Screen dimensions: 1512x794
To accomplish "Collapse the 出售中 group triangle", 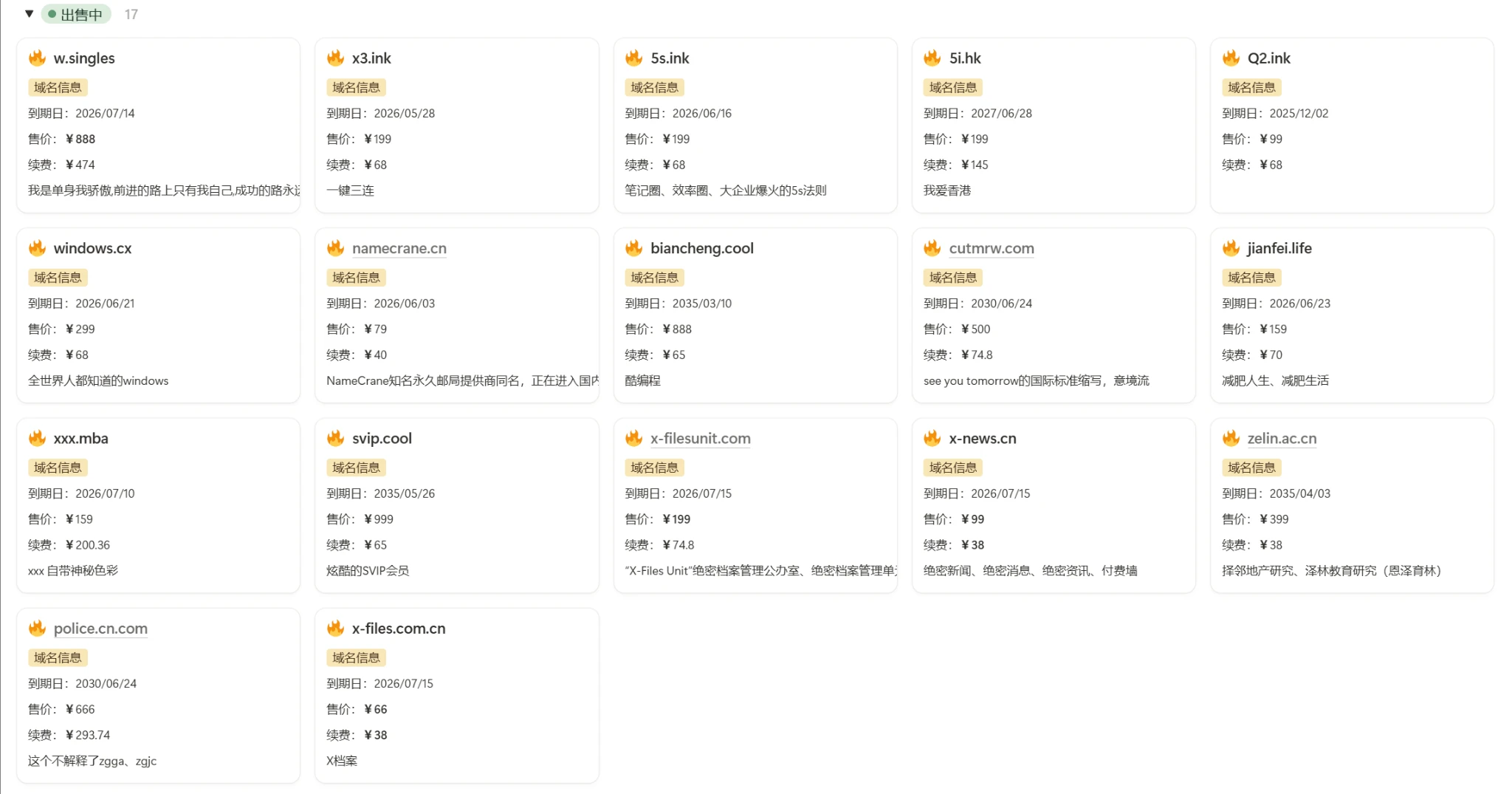I will (x=29, y=14).
